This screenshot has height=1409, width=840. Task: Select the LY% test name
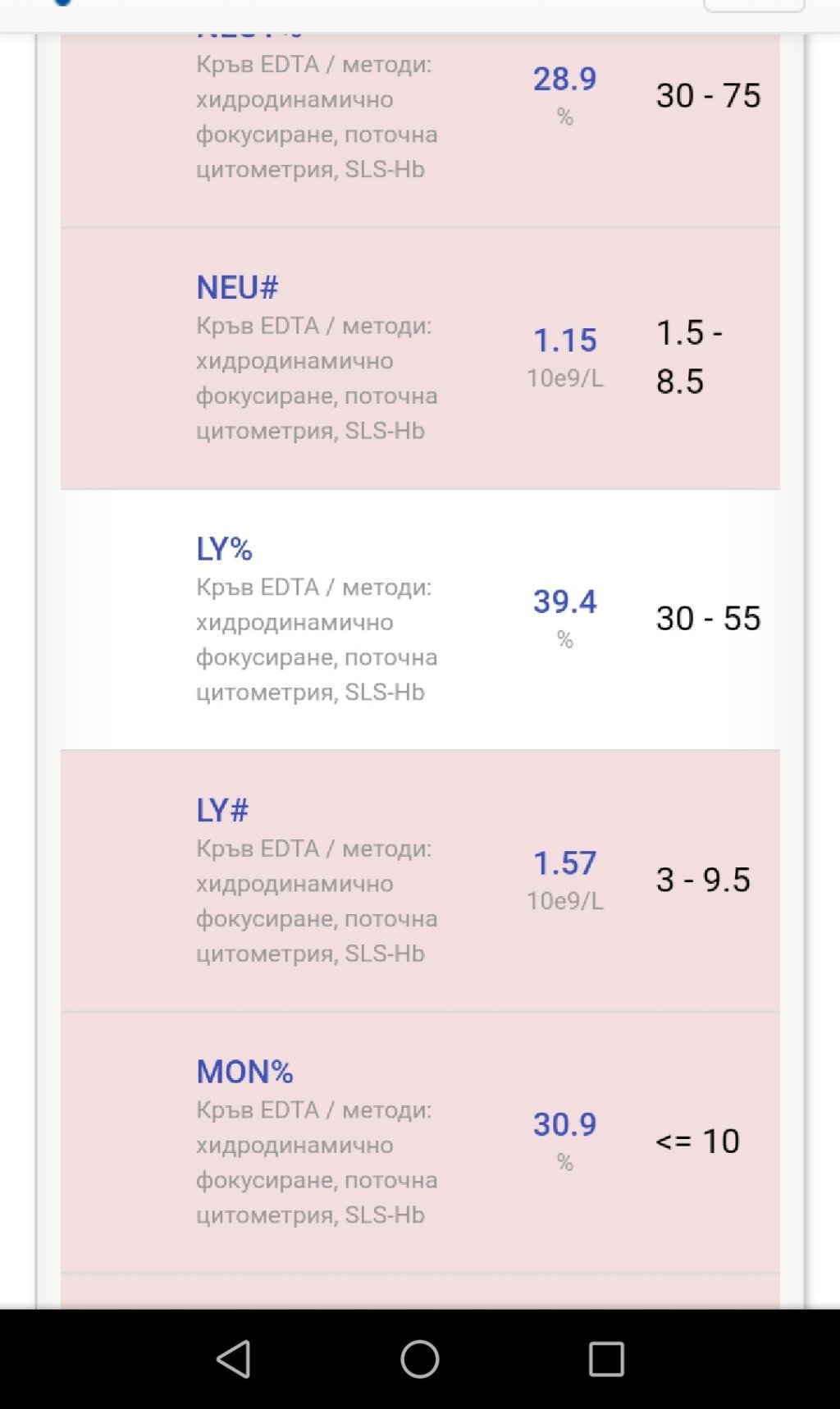coord(224,548)
